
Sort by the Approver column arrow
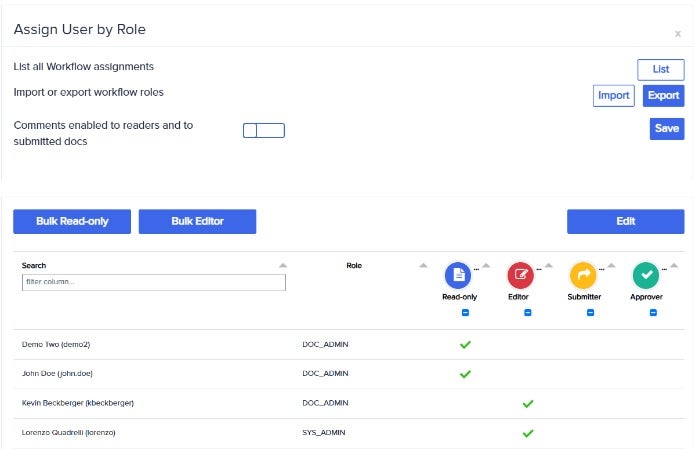tap(674, 266)
